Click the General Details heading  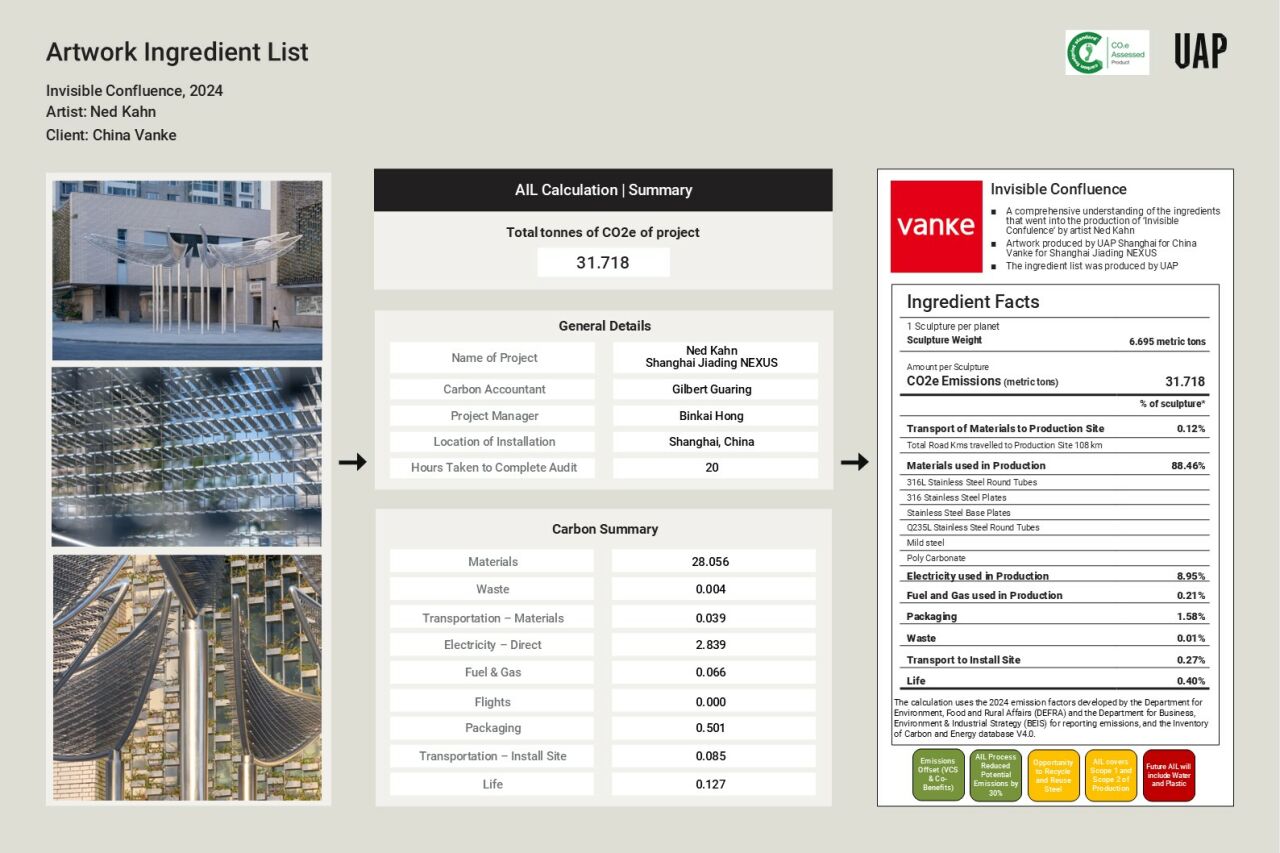pyautogui.click(x=604, y=326)
